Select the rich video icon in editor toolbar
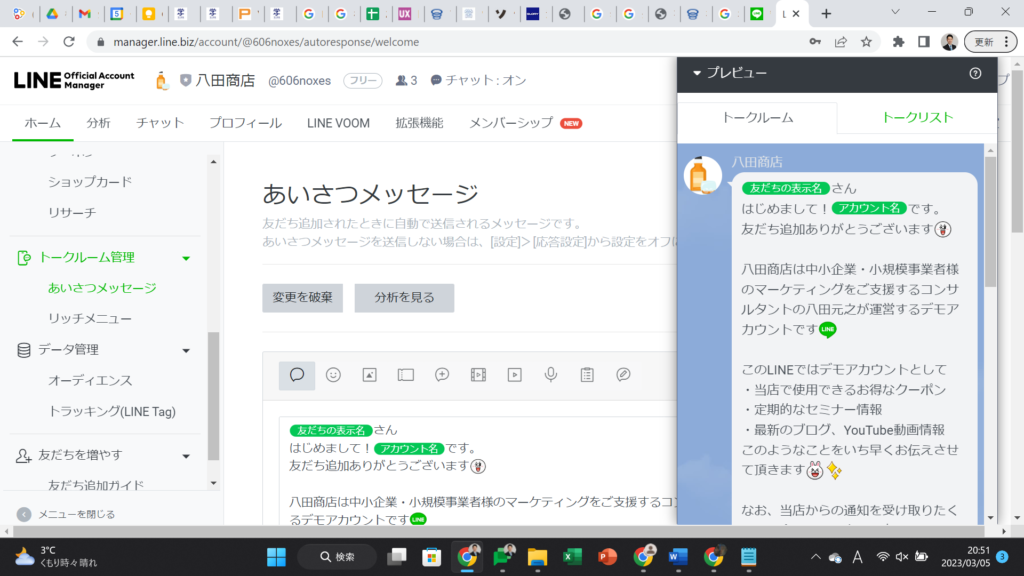This screenshot has width=1024, height=576. [478, 375]
